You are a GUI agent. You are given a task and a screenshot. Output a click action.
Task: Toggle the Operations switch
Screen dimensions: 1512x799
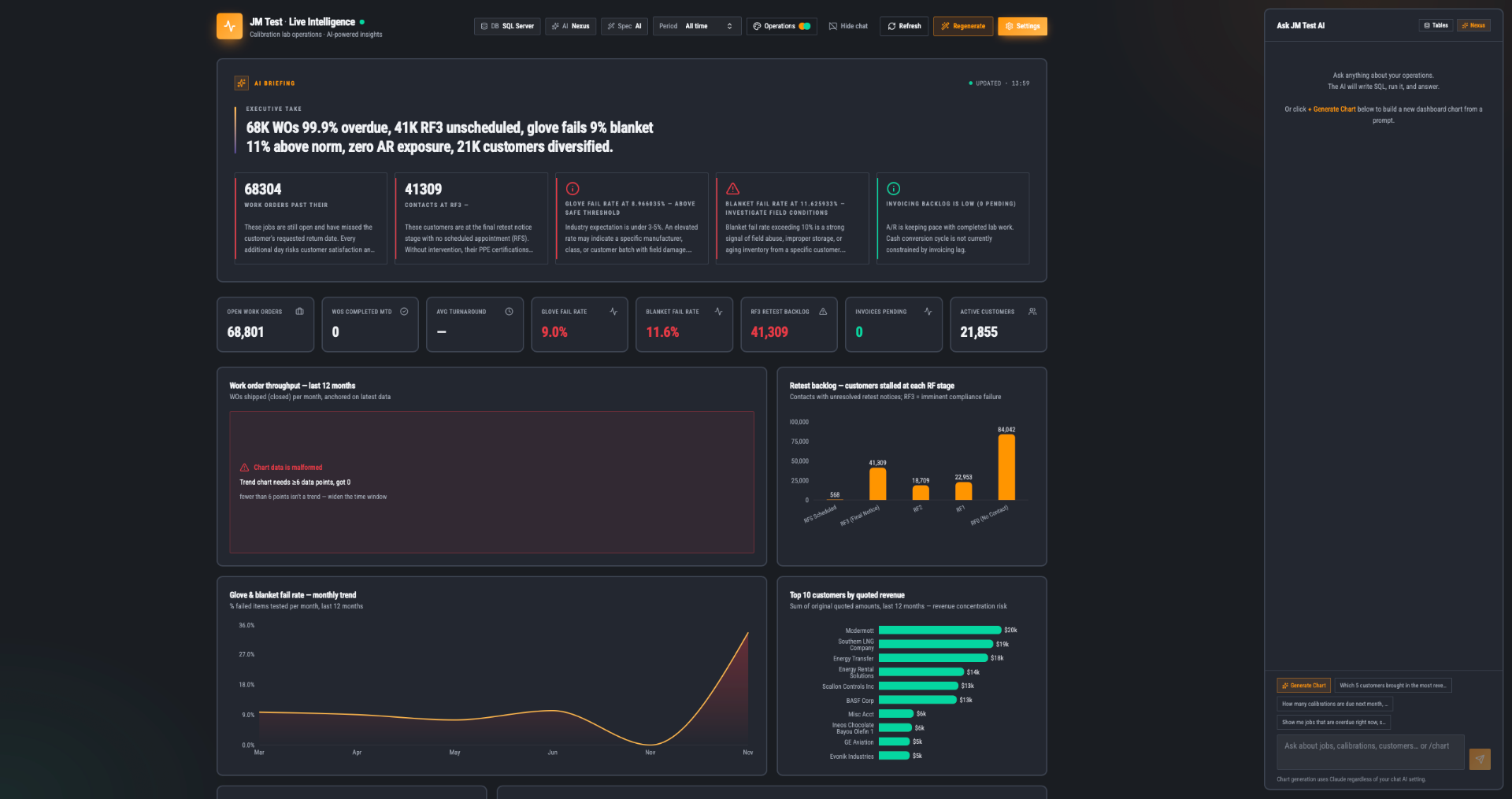(x=804, y=26)
